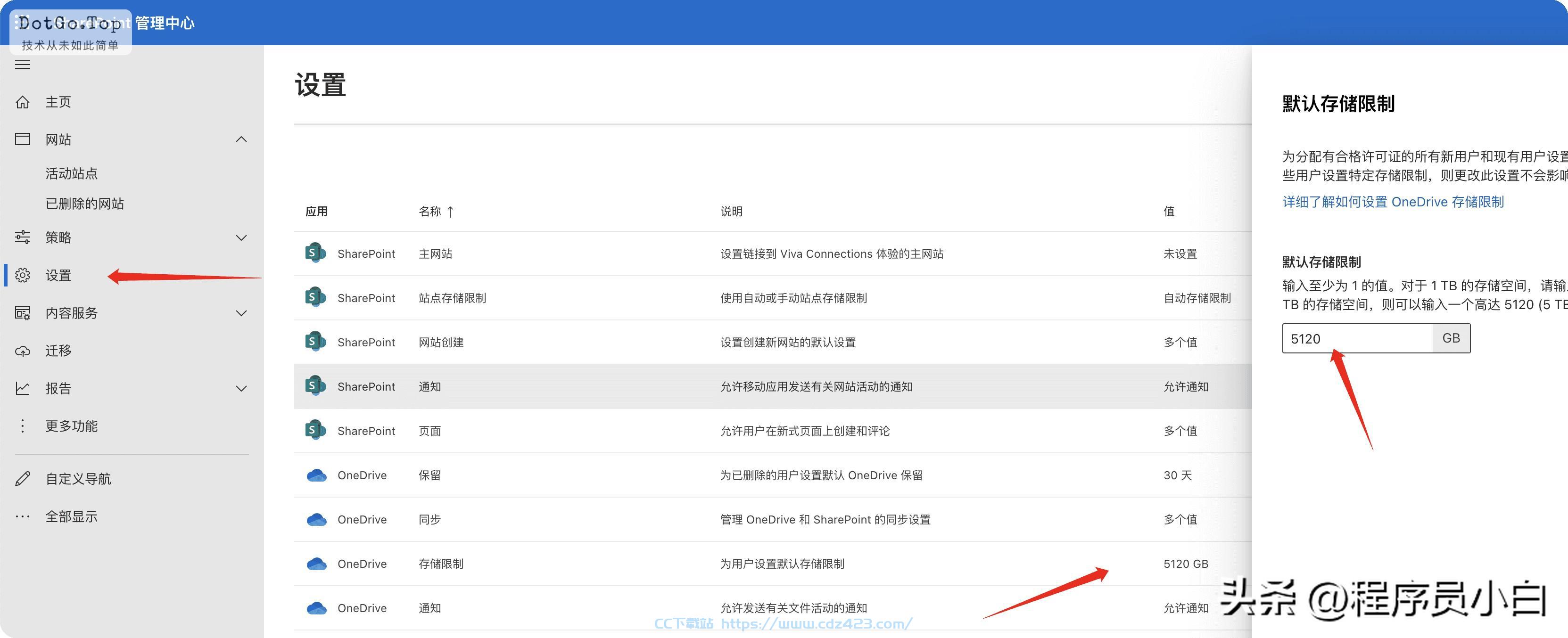The height and width of the screenshot is (638, 1568).
Task: Click the 值 column header
Action: pos(1169,211)
